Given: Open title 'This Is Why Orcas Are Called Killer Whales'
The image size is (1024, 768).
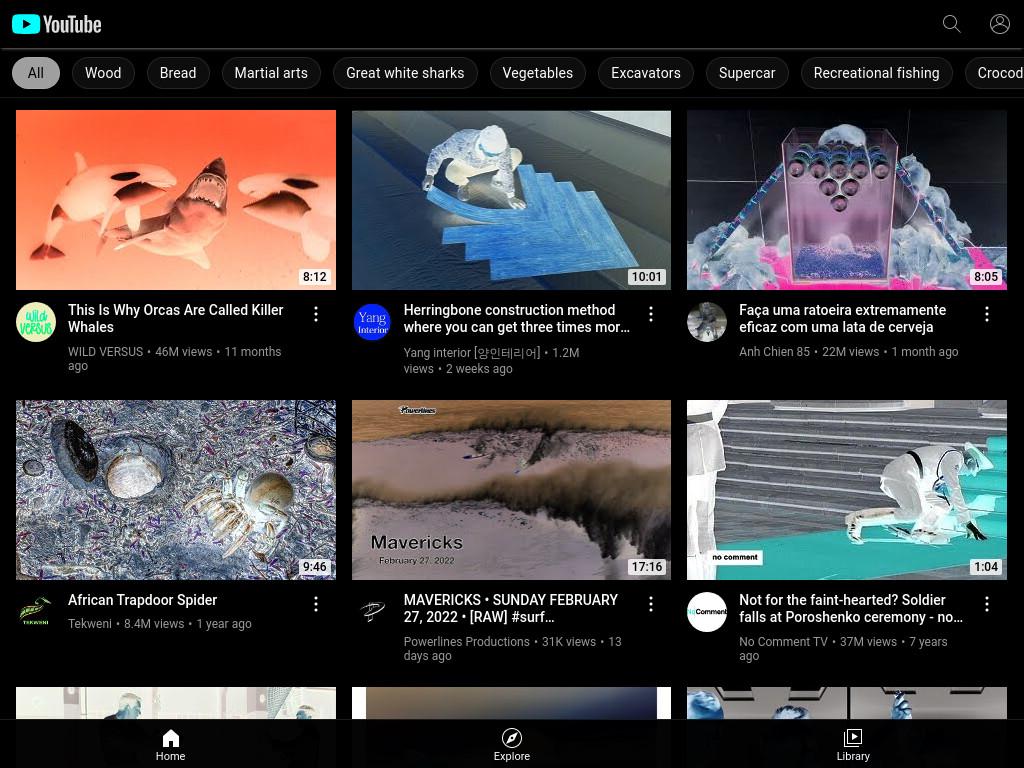Looking at the screenshot, I should [x=176, y=319].
